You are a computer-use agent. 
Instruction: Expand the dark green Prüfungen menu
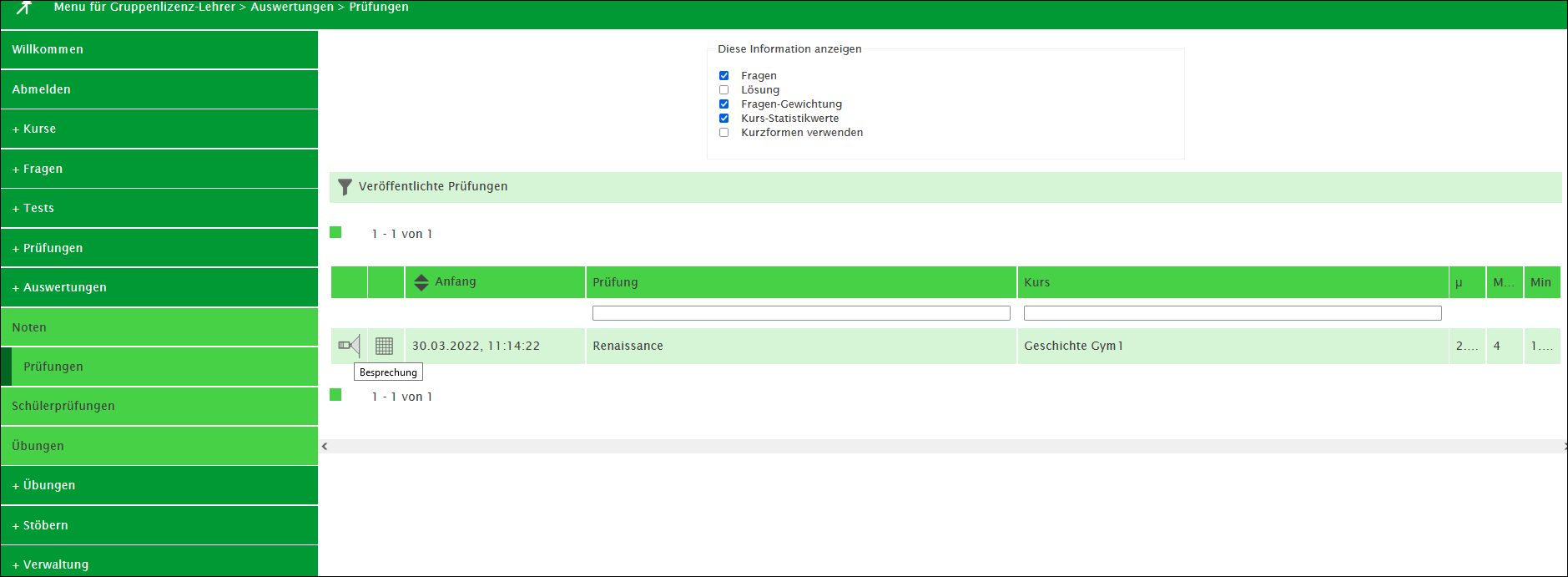pyautogui.click(x=159, y=248)
